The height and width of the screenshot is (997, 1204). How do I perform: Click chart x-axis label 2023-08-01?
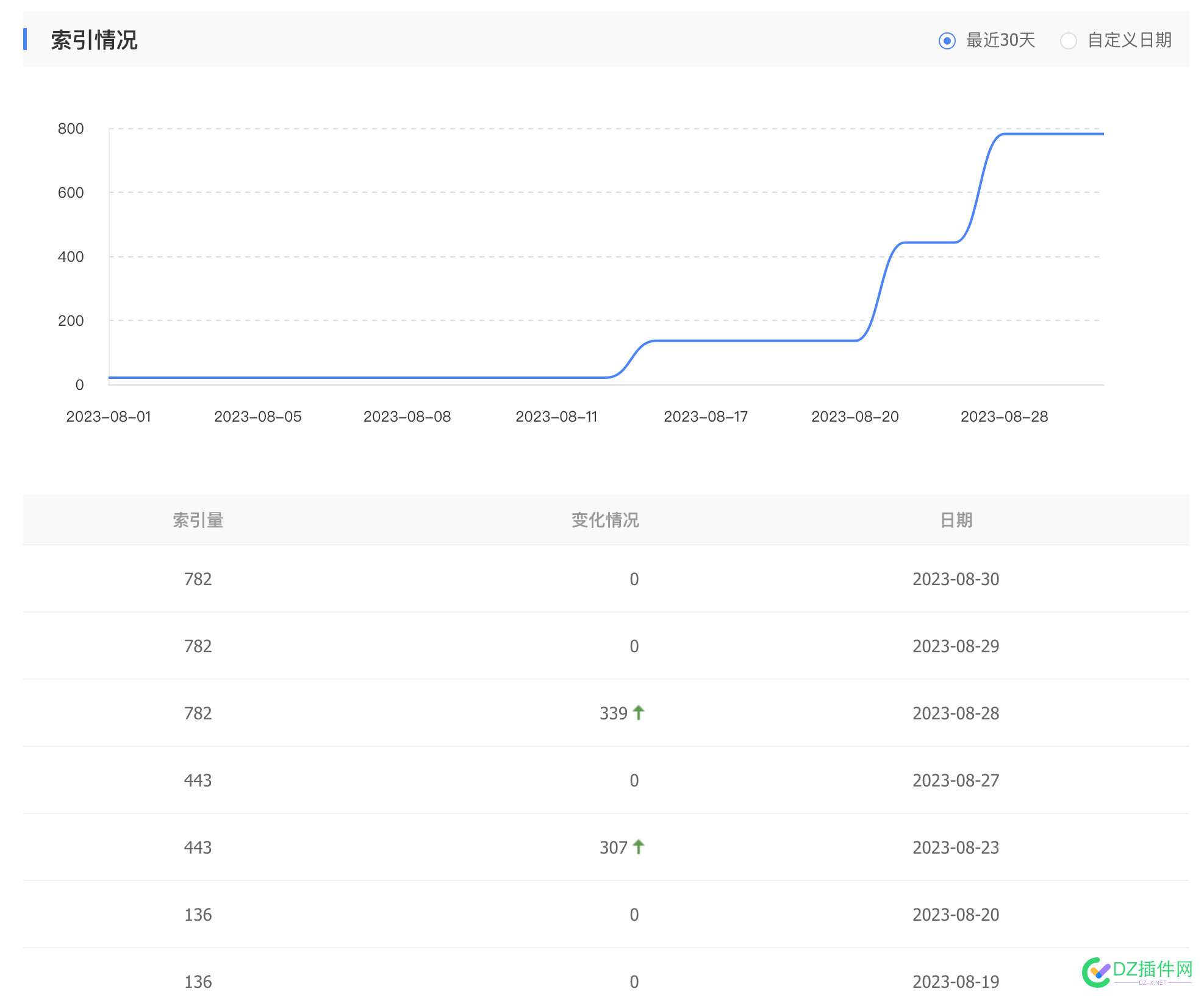(109, 417)
